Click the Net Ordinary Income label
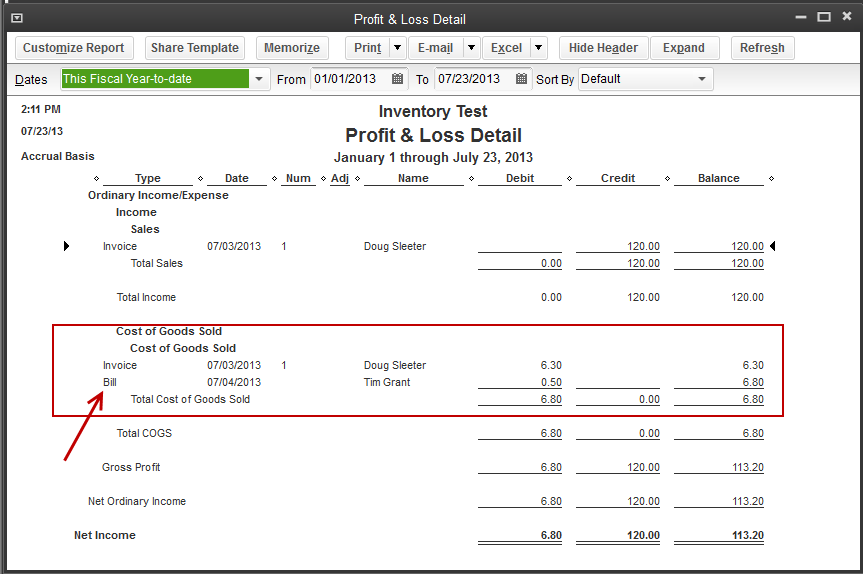863x574 pixels. click(x=137, y=501)
